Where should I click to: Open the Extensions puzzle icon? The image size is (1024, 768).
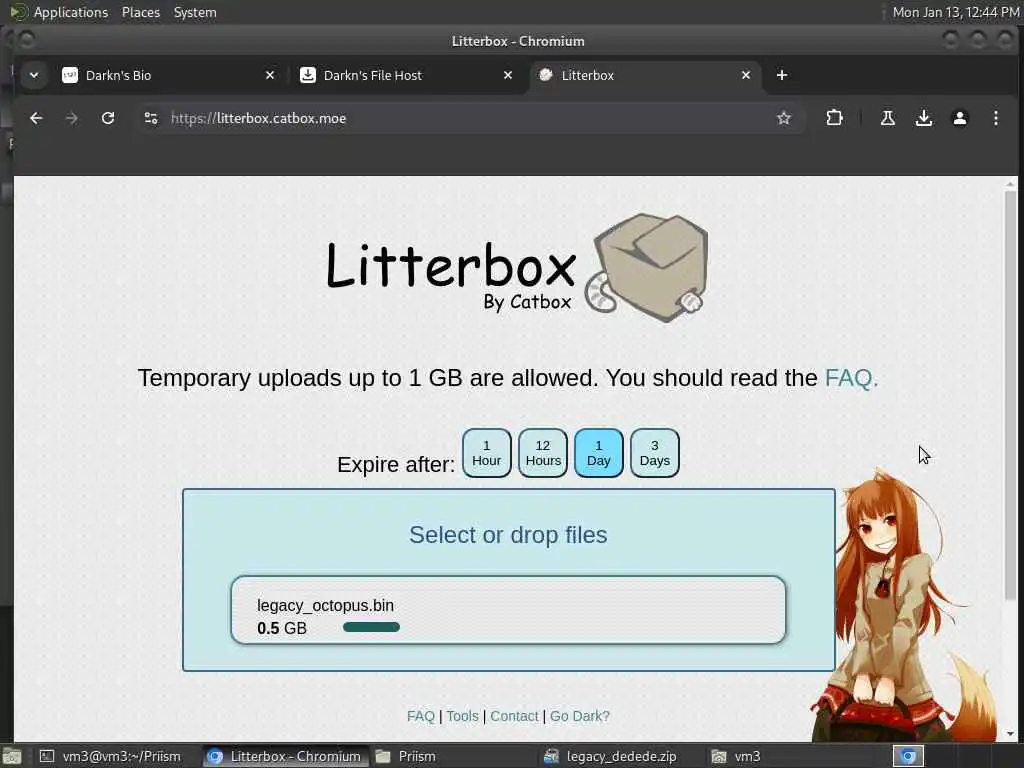(834, 118)
